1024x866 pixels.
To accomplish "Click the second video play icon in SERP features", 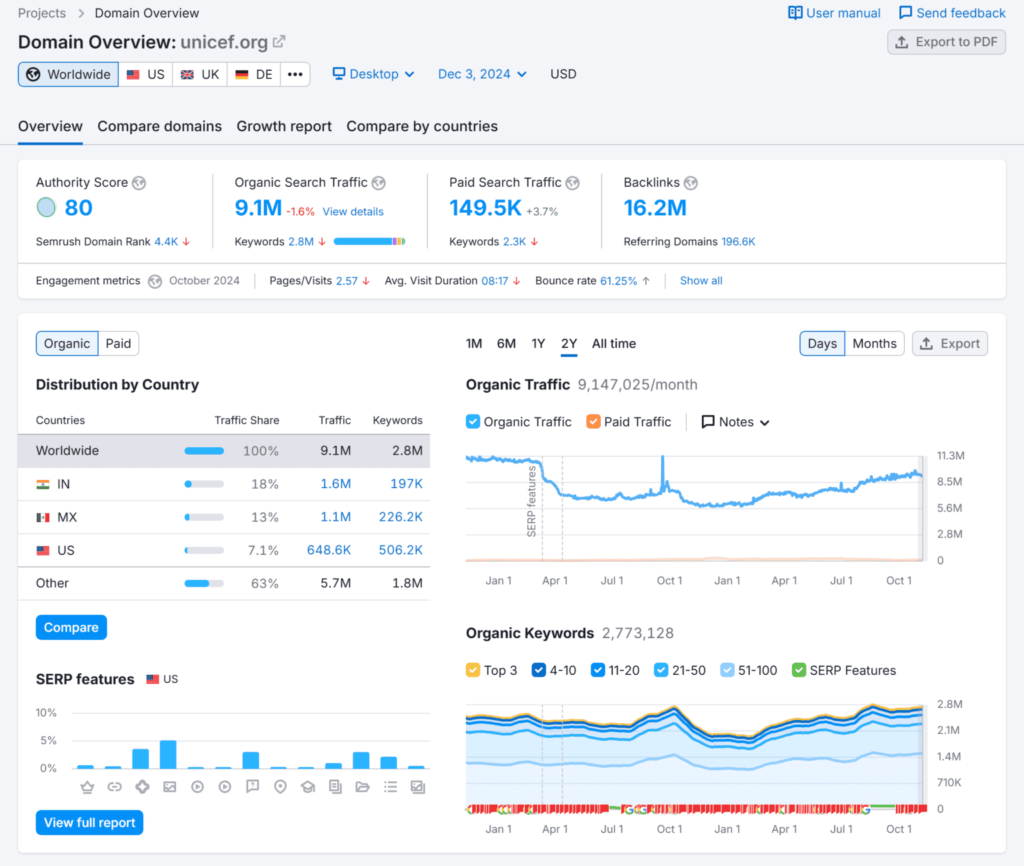I will pos(225,787).
